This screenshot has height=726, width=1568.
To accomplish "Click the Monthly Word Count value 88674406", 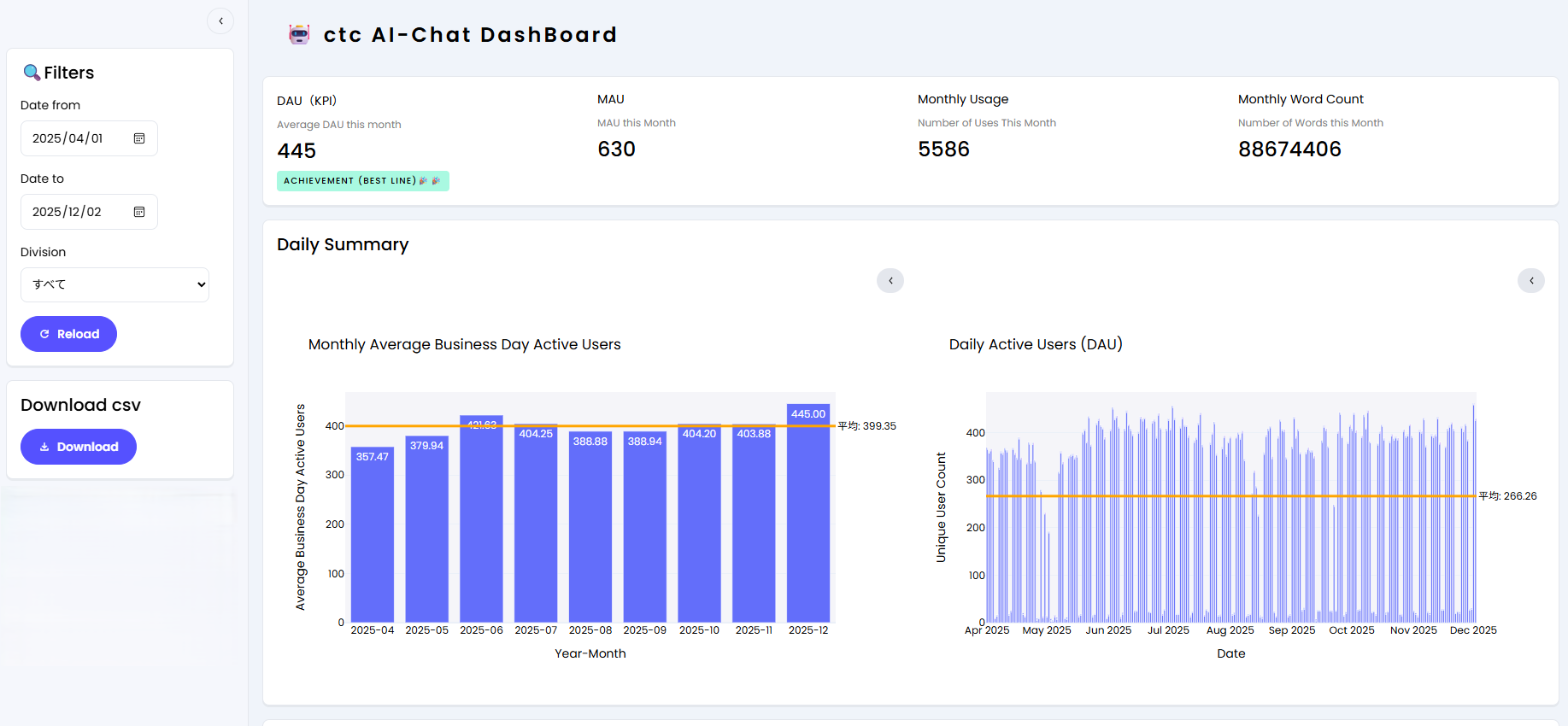I will [1289, 149].
